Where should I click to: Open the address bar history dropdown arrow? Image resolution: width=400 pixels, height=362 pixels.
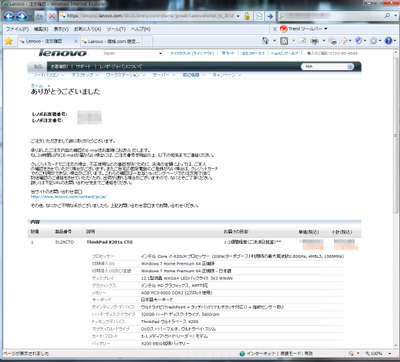(x=238, y=16)
